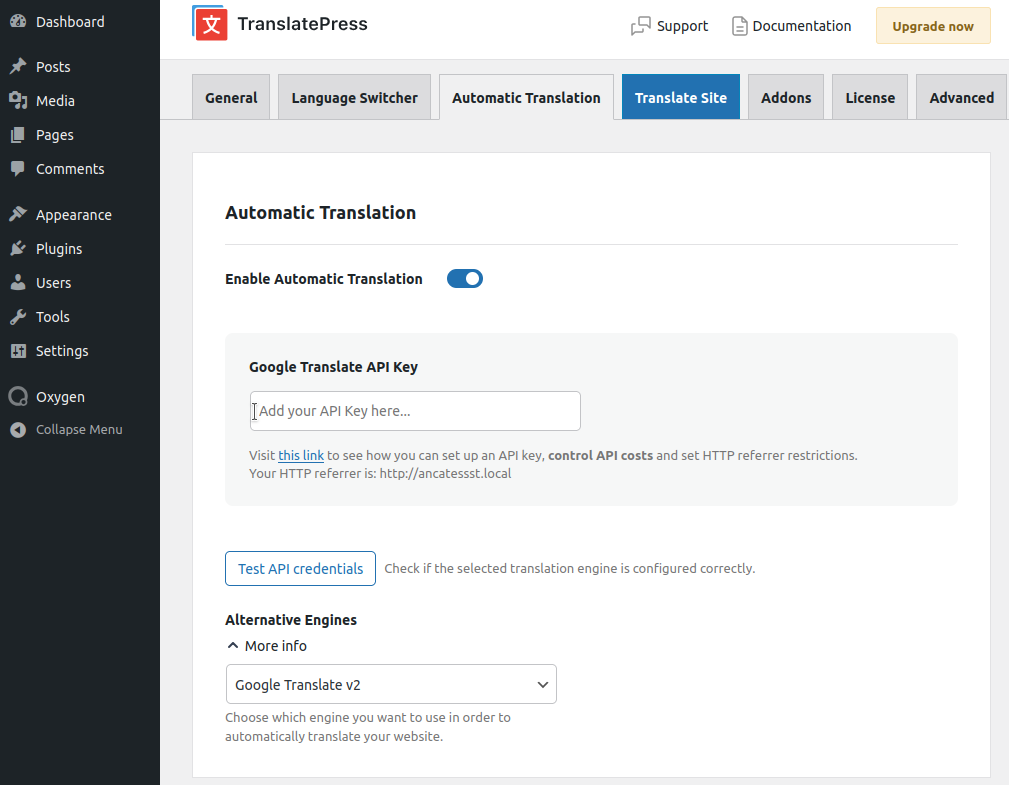Click the TranslatePress logo icon
Viewport: 1009px width, 785px height.
tap(209, 23)
